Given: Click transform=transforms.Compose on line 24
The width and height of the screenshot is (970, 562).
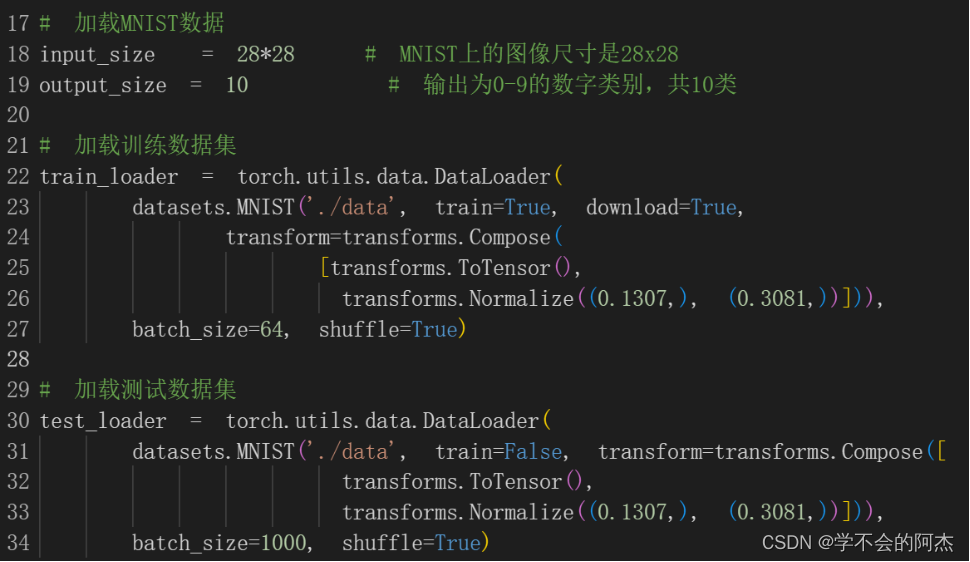Looking at the screenshot, I should (388, 238).
